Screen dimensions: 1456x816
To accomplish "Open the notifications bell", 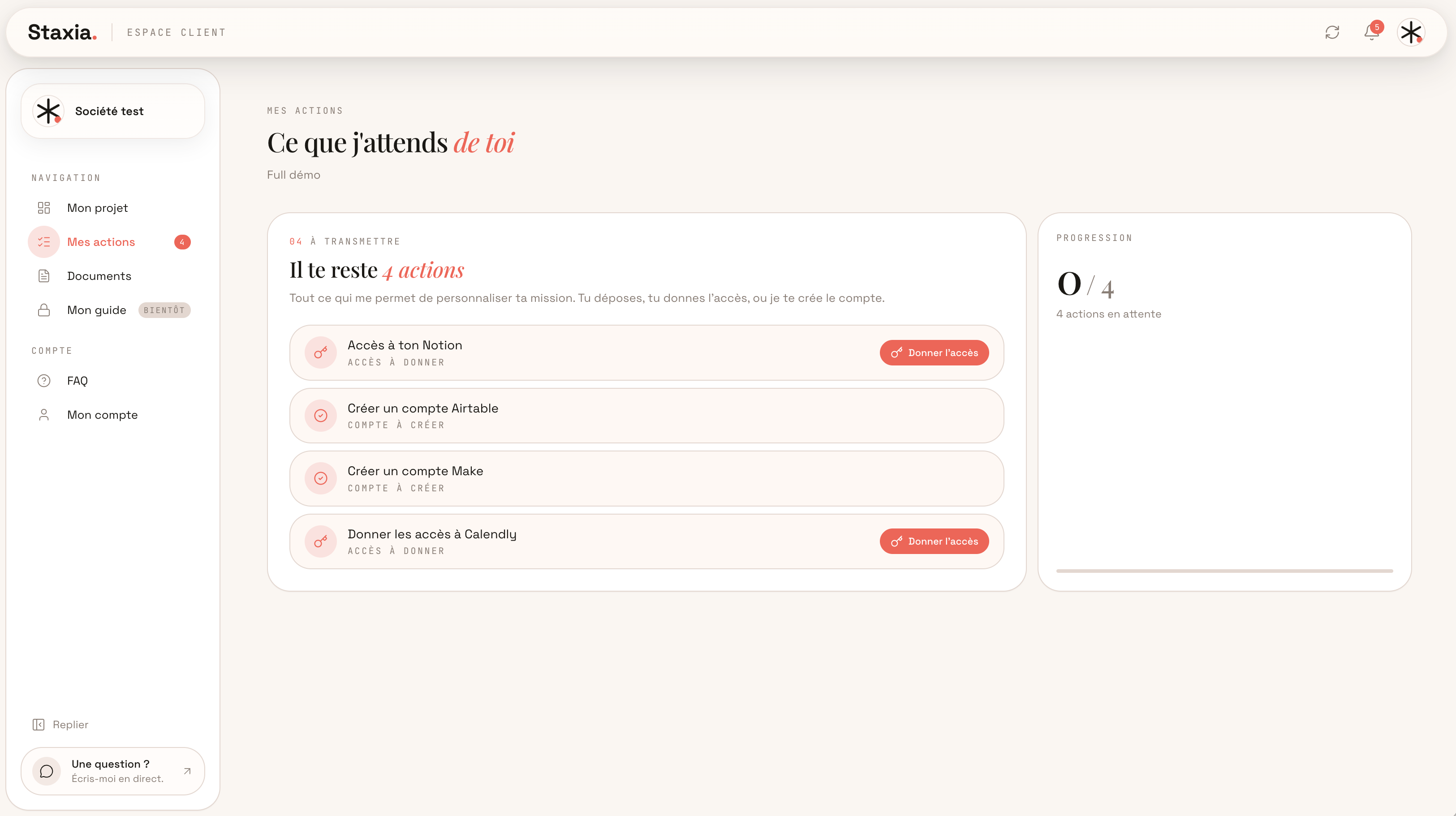I will point(1372,32).
